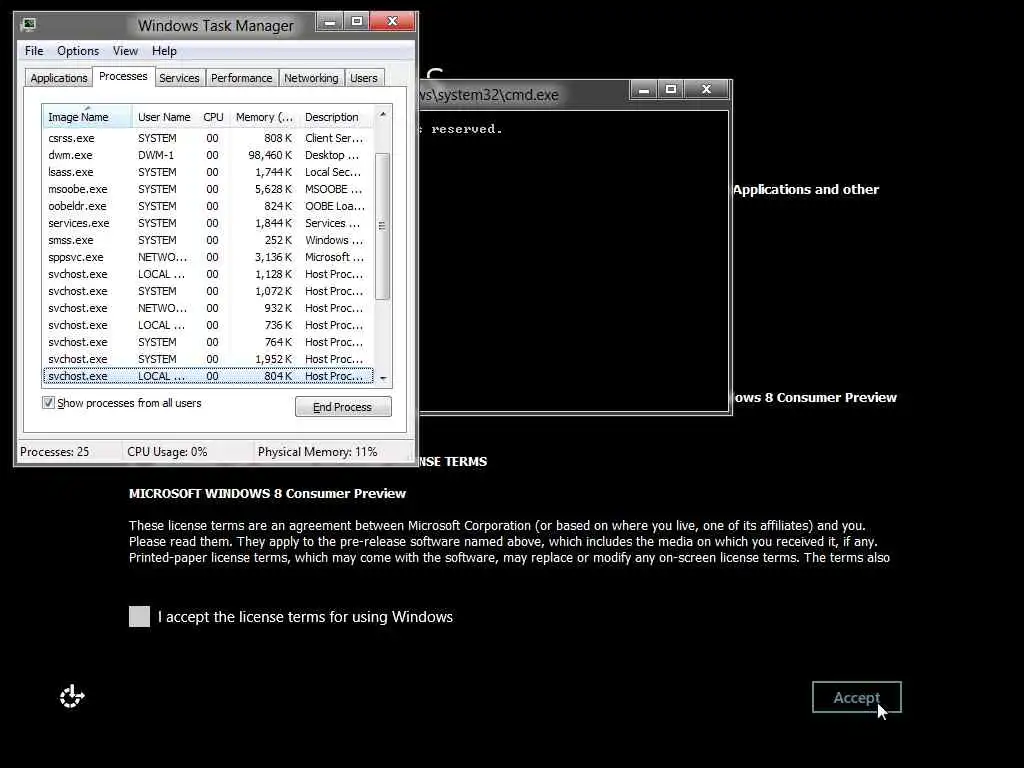Switch to the Applications tab
Screen dimensions: 1024x768
click(x=59, y=78)
